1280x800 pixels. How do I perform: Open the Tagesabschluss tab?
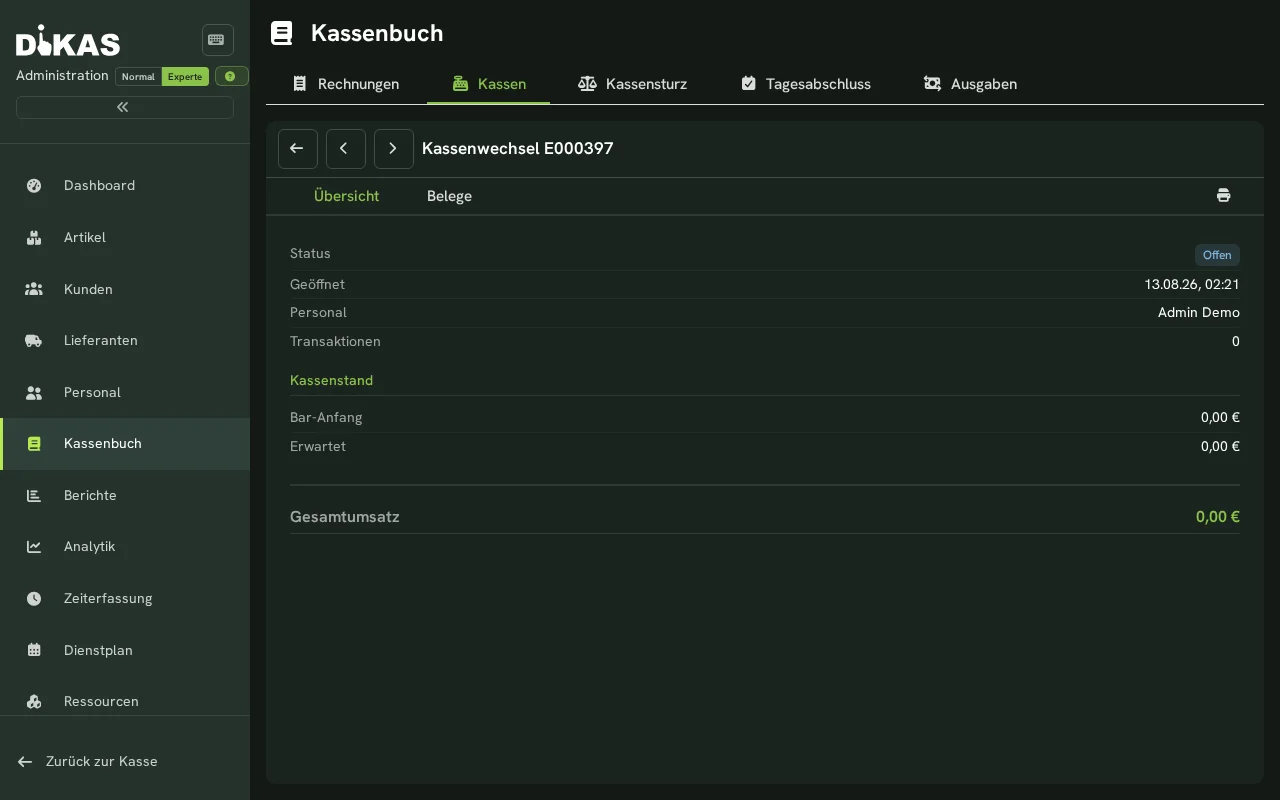pos(805,84)
